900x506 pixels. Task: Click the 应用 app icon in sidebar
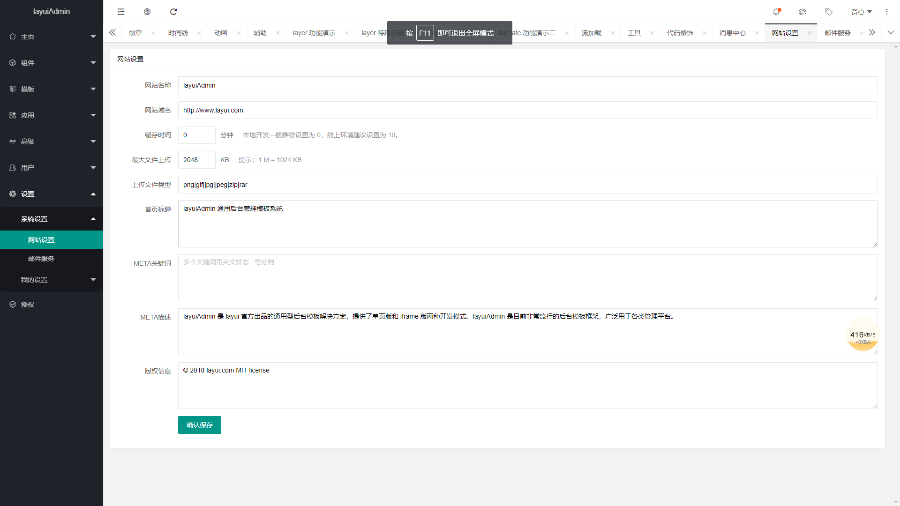13,115
